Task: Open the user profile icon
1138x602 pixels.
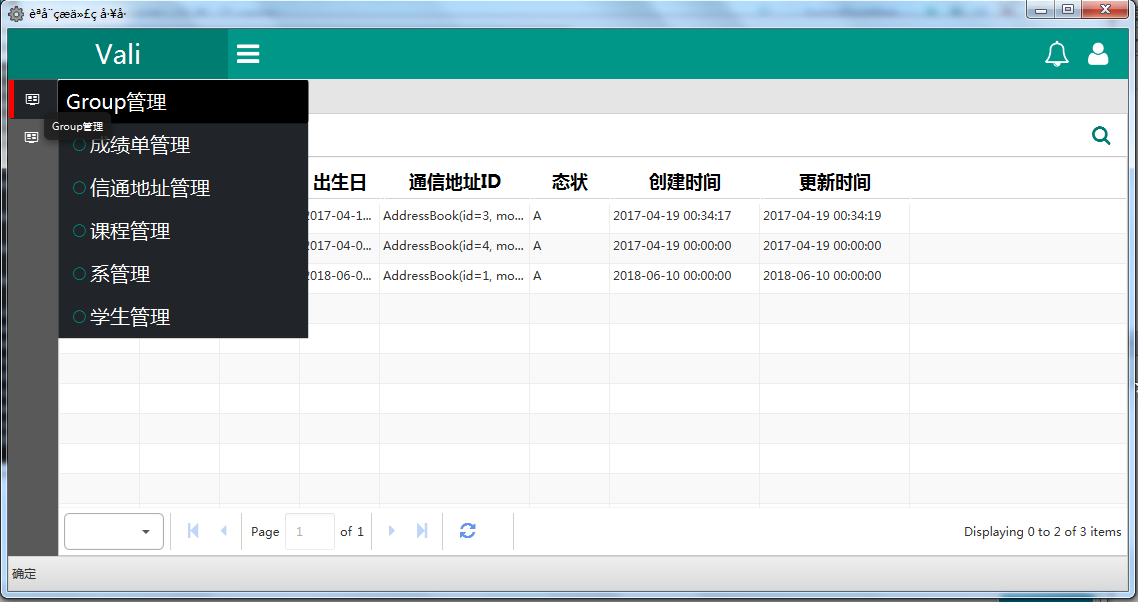Action: coord(1098,54)
